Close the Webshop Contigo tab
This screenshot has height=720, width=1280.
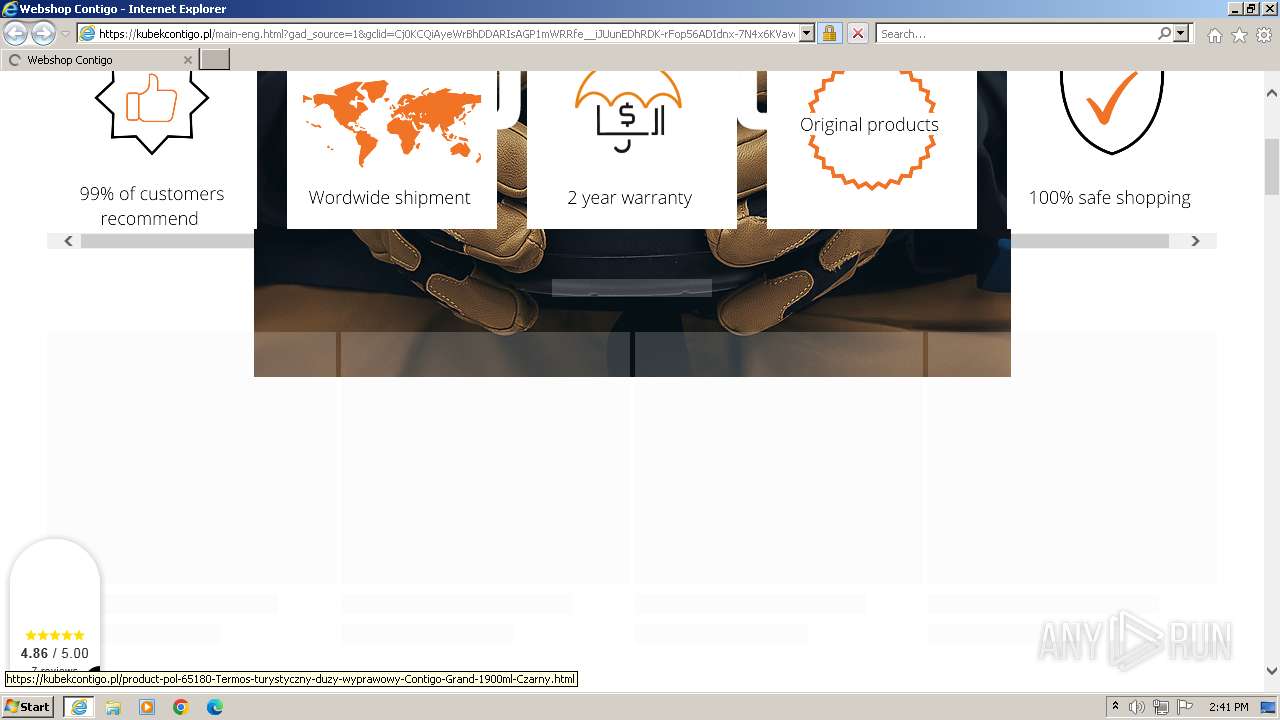(187, 60)
